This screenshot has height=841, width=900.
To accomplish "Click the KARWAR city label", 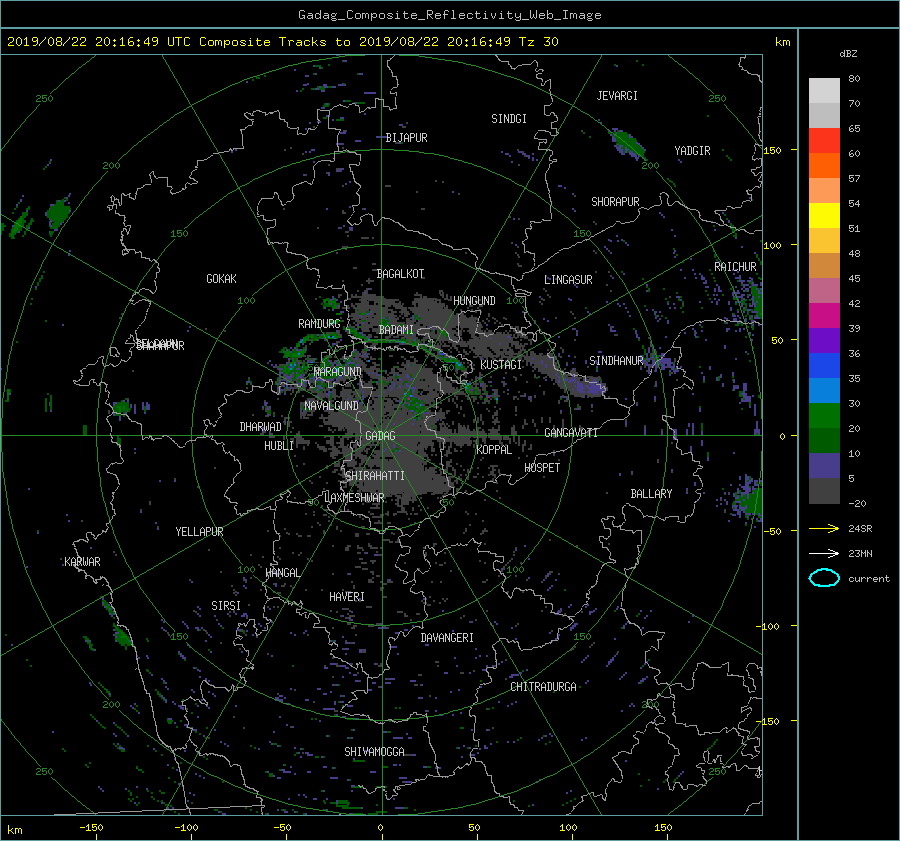I will point(83,562).
